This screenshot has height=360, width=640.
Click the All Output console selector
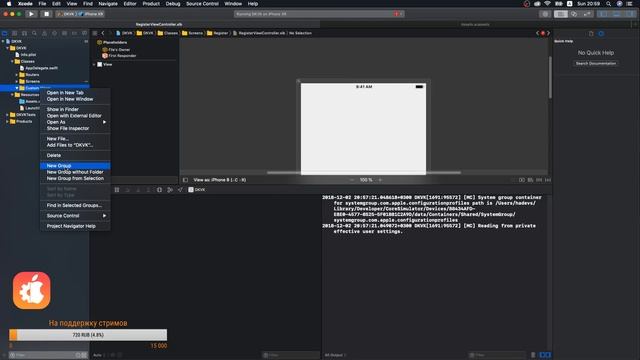point(335,355)
